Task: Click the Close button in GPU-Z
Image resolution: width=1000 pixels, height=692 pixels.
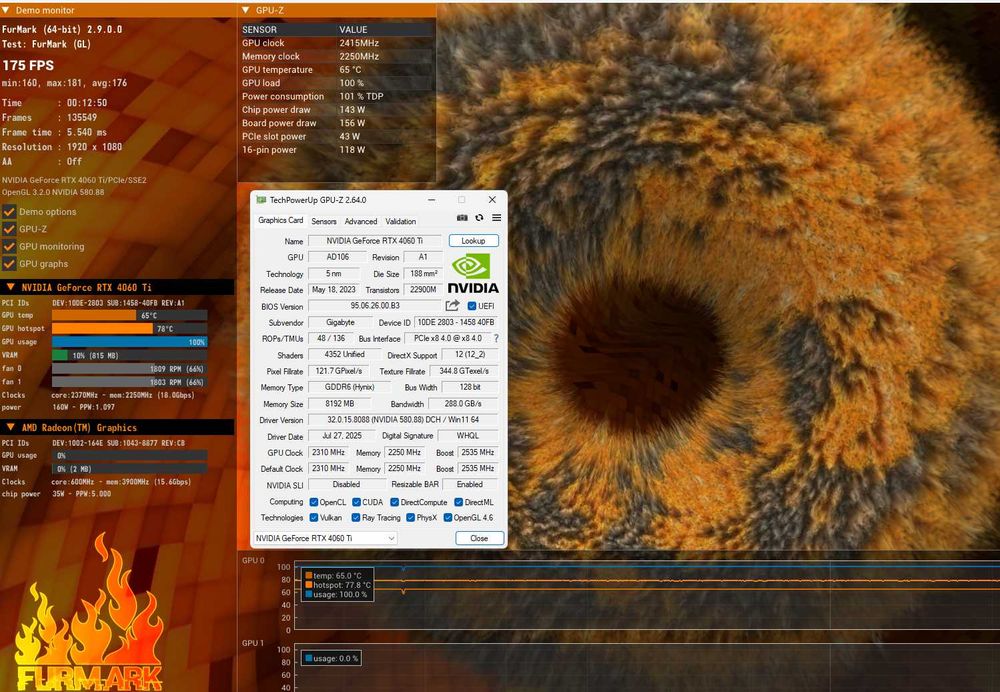Action: tap(480, 538)
